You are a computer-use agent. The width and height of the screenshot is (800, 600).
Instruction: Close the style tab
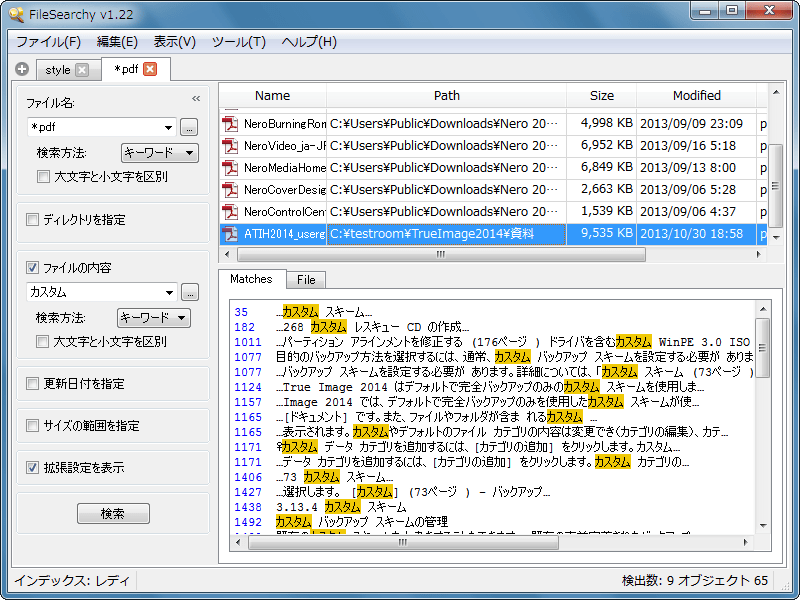(82, 70)
